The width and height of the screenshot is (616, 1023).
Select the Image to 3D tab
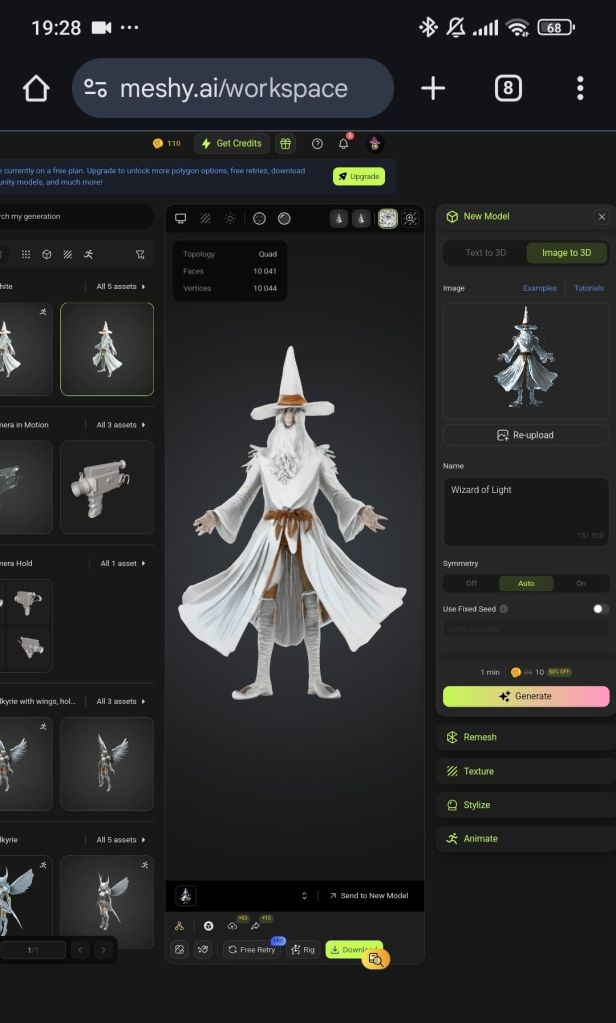567,253
